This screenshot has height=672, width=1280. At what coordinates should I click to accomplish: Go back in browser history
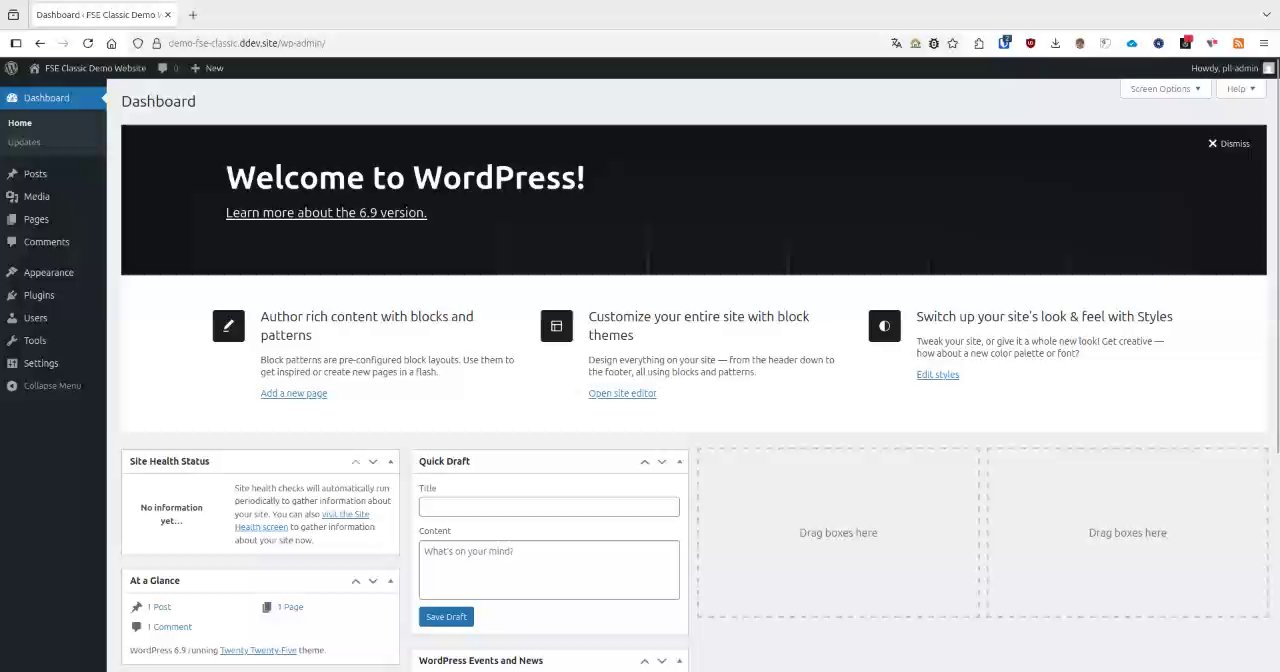[x=40, y=43]
